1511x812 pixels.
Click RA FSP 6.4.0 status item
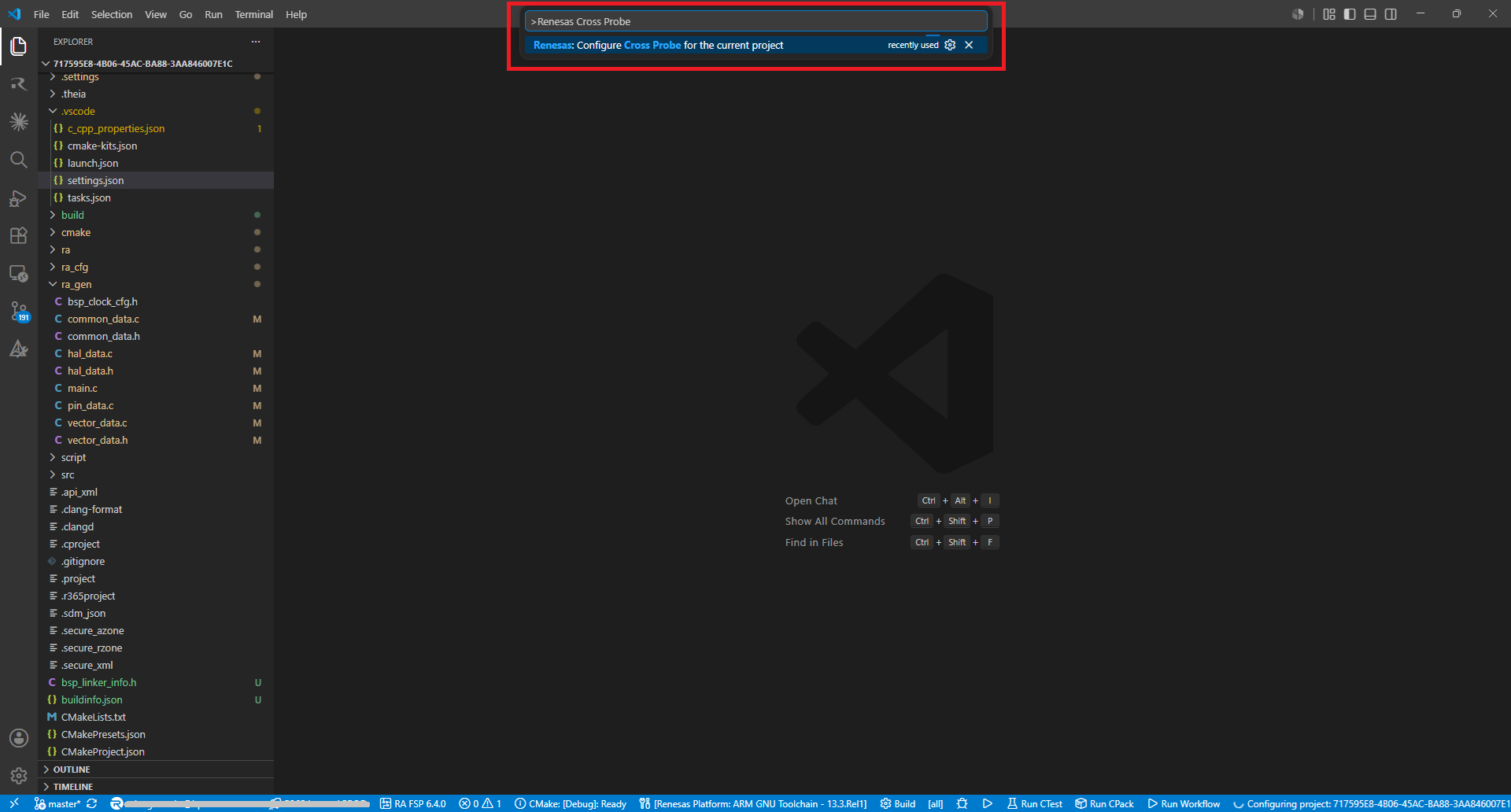(413, 803)
